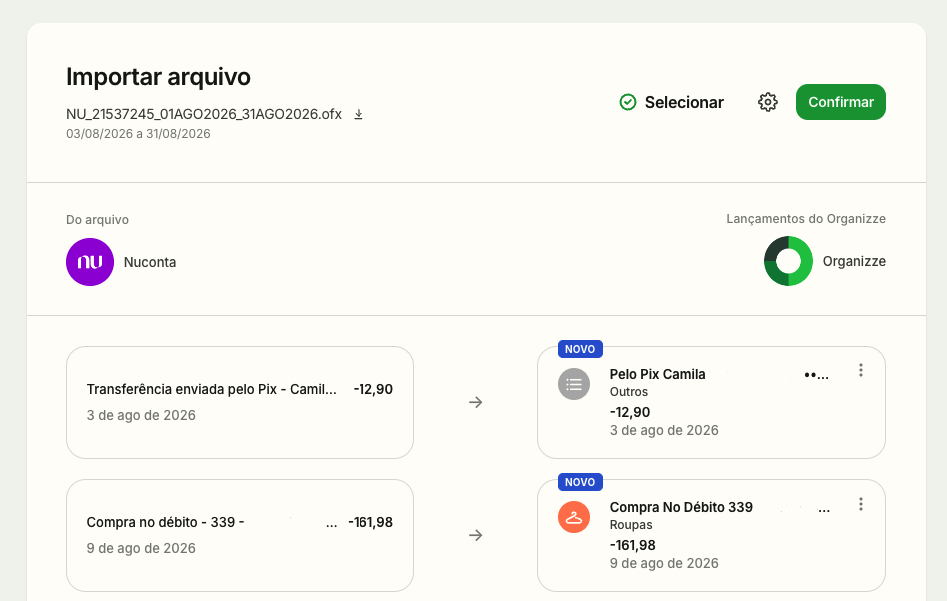
Task: Click the Outros category label
Action: click(629, 391)
